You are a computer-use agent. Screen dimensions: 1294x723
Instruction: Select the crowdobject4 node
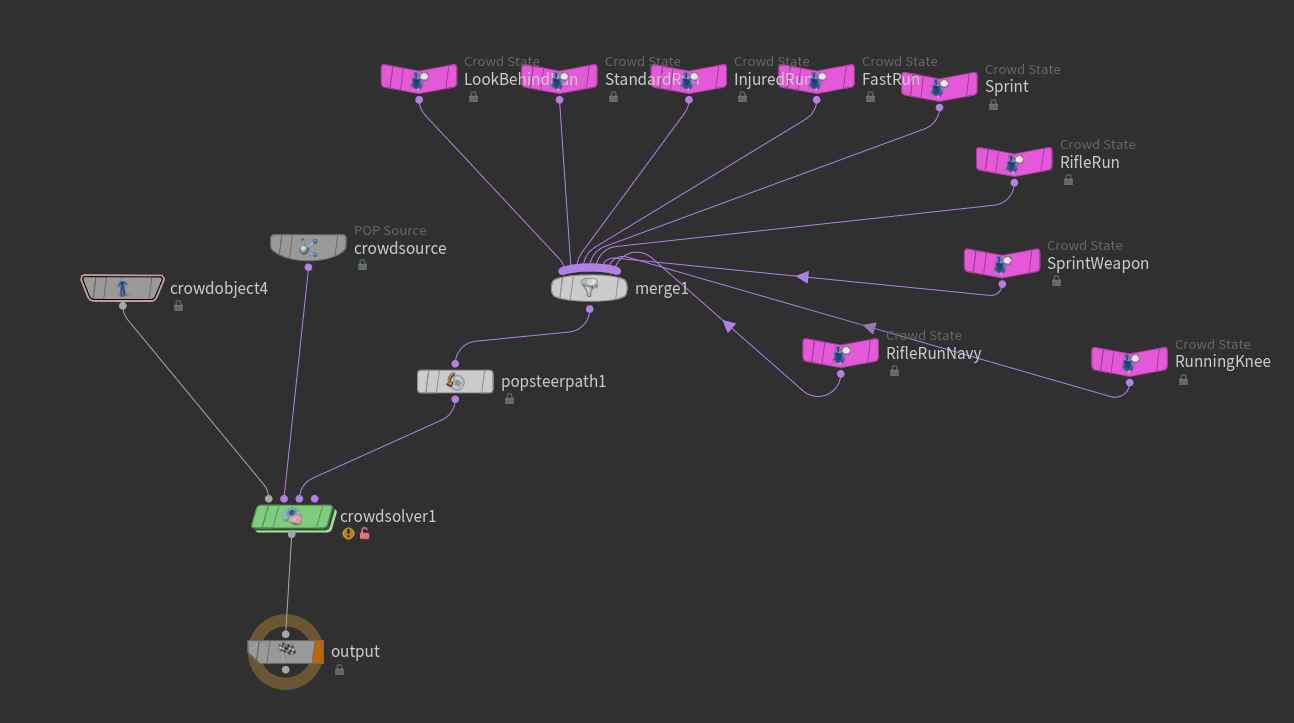coord(122,288)
